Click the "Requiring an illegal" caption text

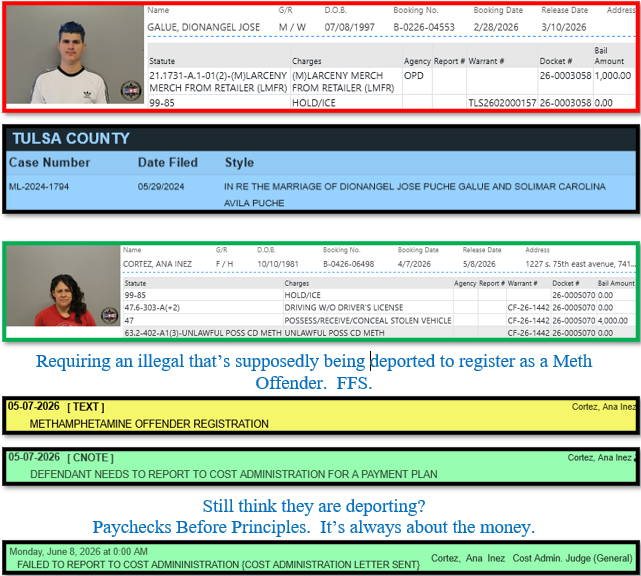pos(314,372)
